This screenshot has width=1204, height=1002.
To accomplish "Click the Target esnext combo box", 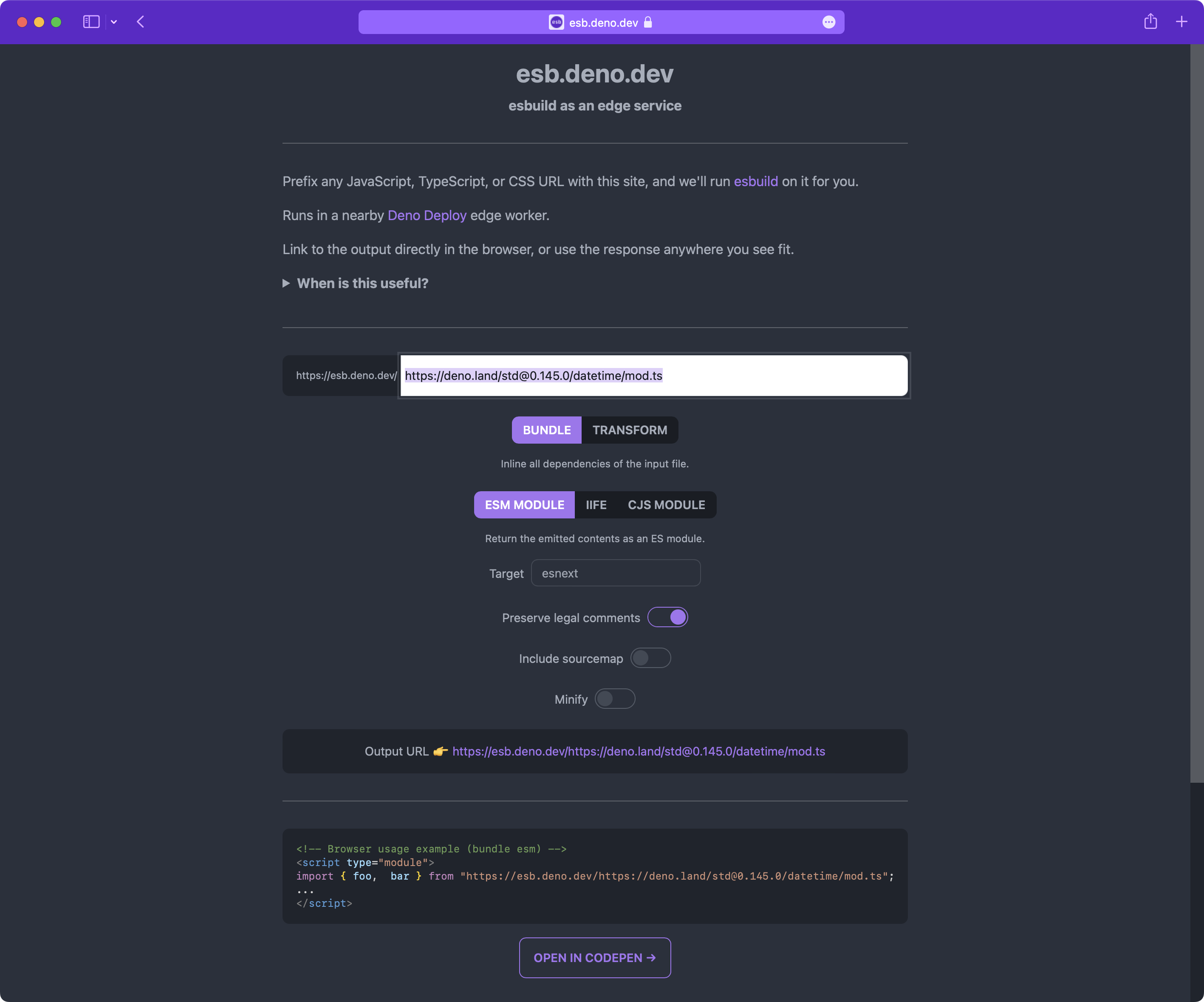I will pos(615,573).
